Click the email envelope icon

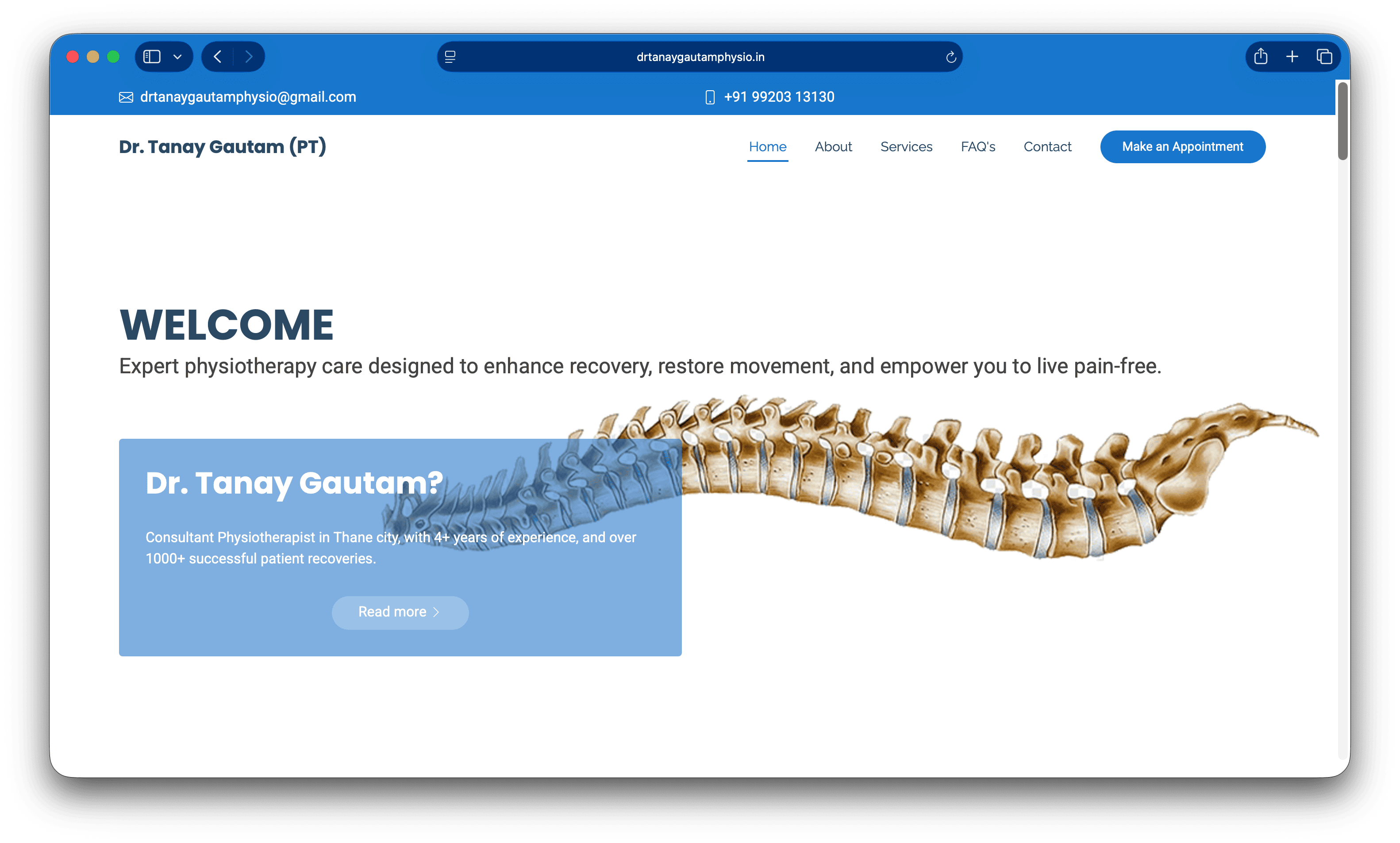click(x=125, y=96)
